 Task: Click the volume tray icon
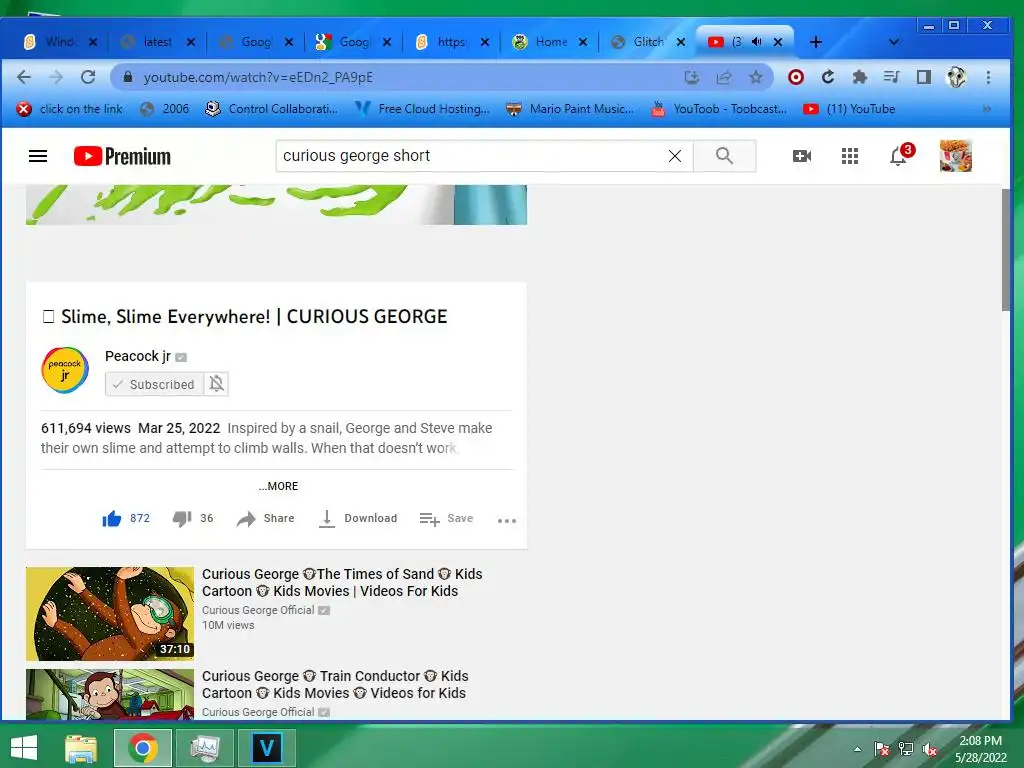[929, 749]
